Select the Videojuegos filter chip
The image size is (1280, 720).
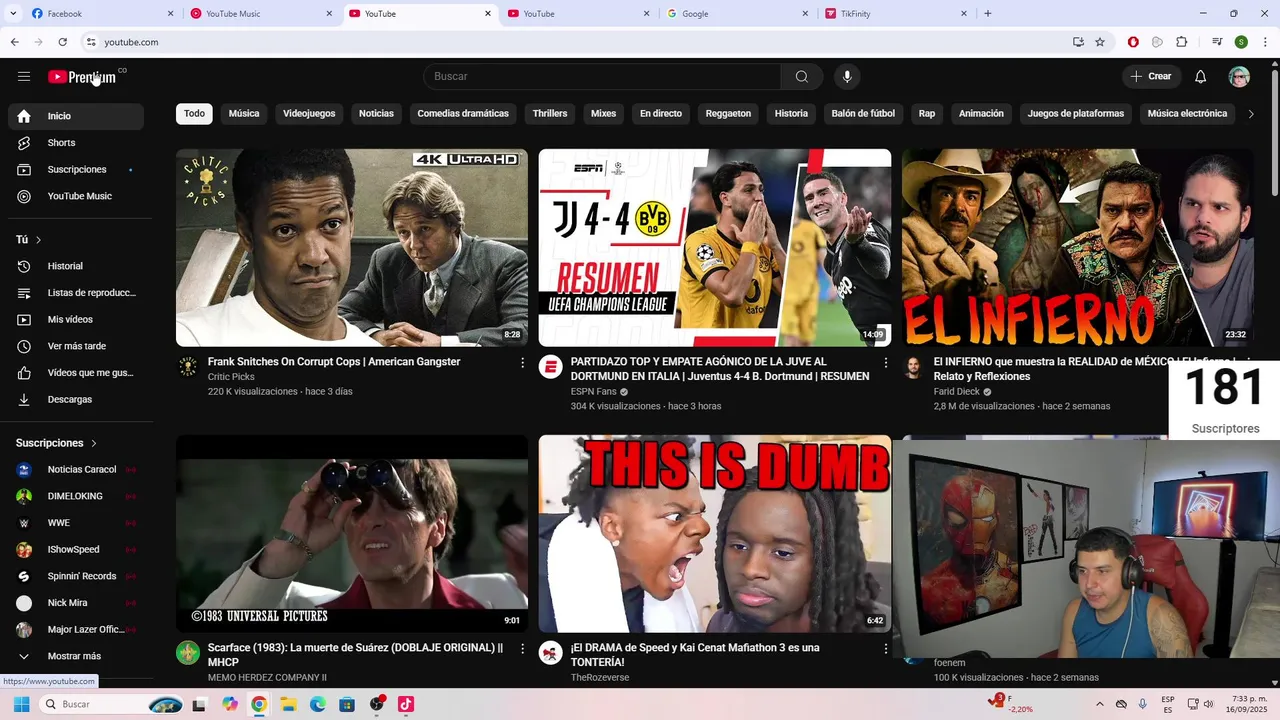pyautogui.click(x=309, y=113)
